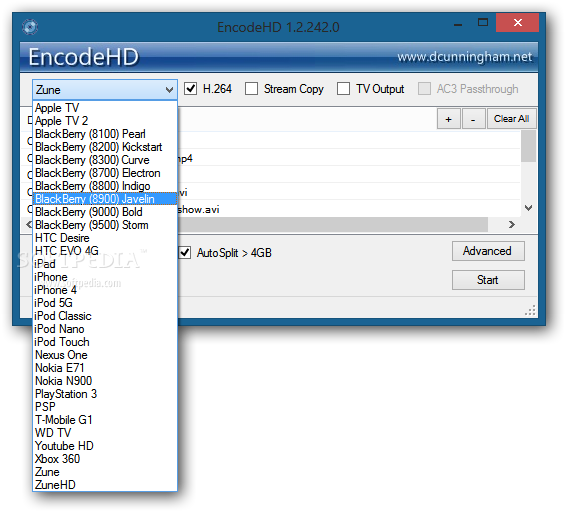Click the EncodeHD app icon in title bar
This screenshot has width=566, height=512.
(x=30, y=27)
